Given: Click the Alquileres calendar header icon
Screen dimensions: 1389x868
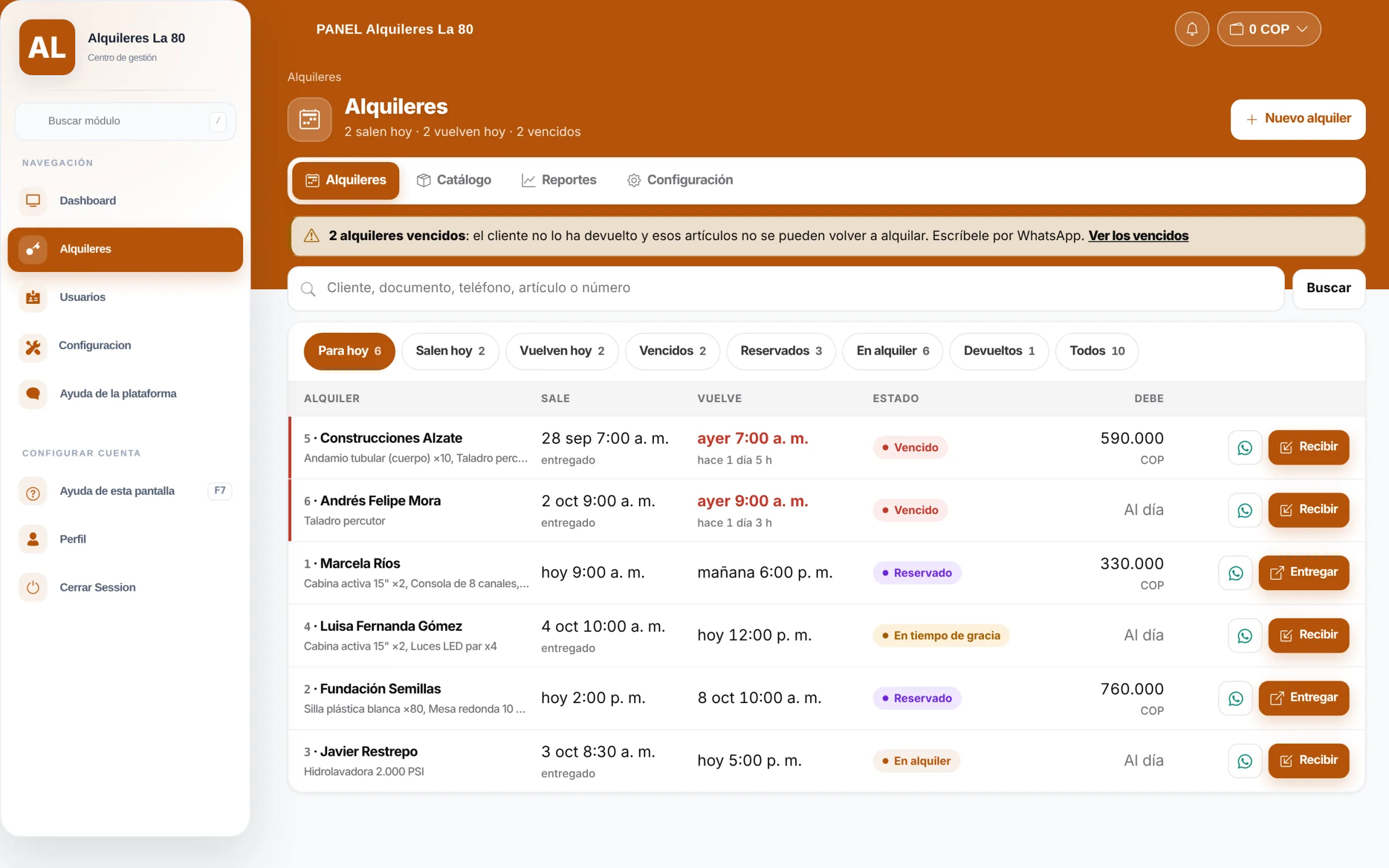Looking at the screenshot, I should (310, 120).
